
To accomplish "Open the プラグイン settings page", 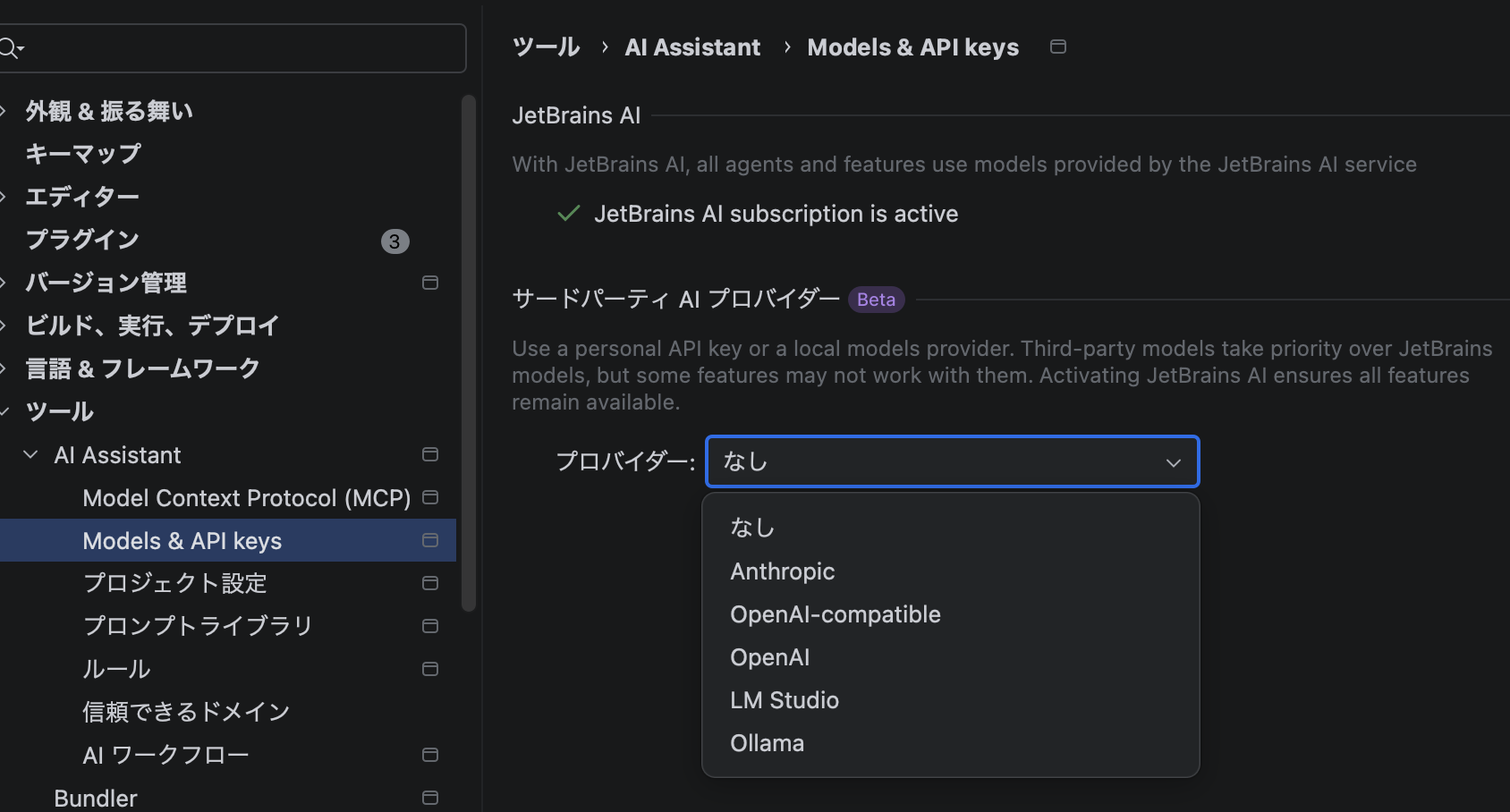I will (x=82, y=240).
